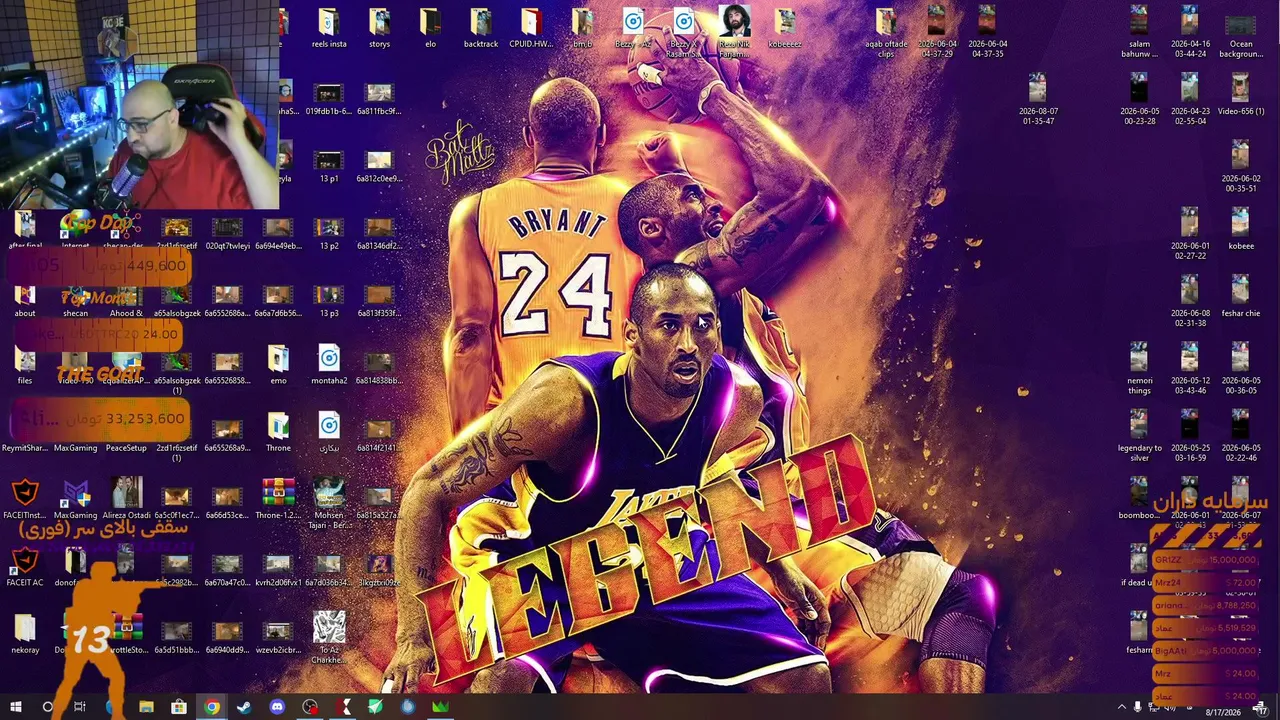Screen dimensions: 1280x720
Task: Open Steam from the taskbar
Action: pos(244,707)
